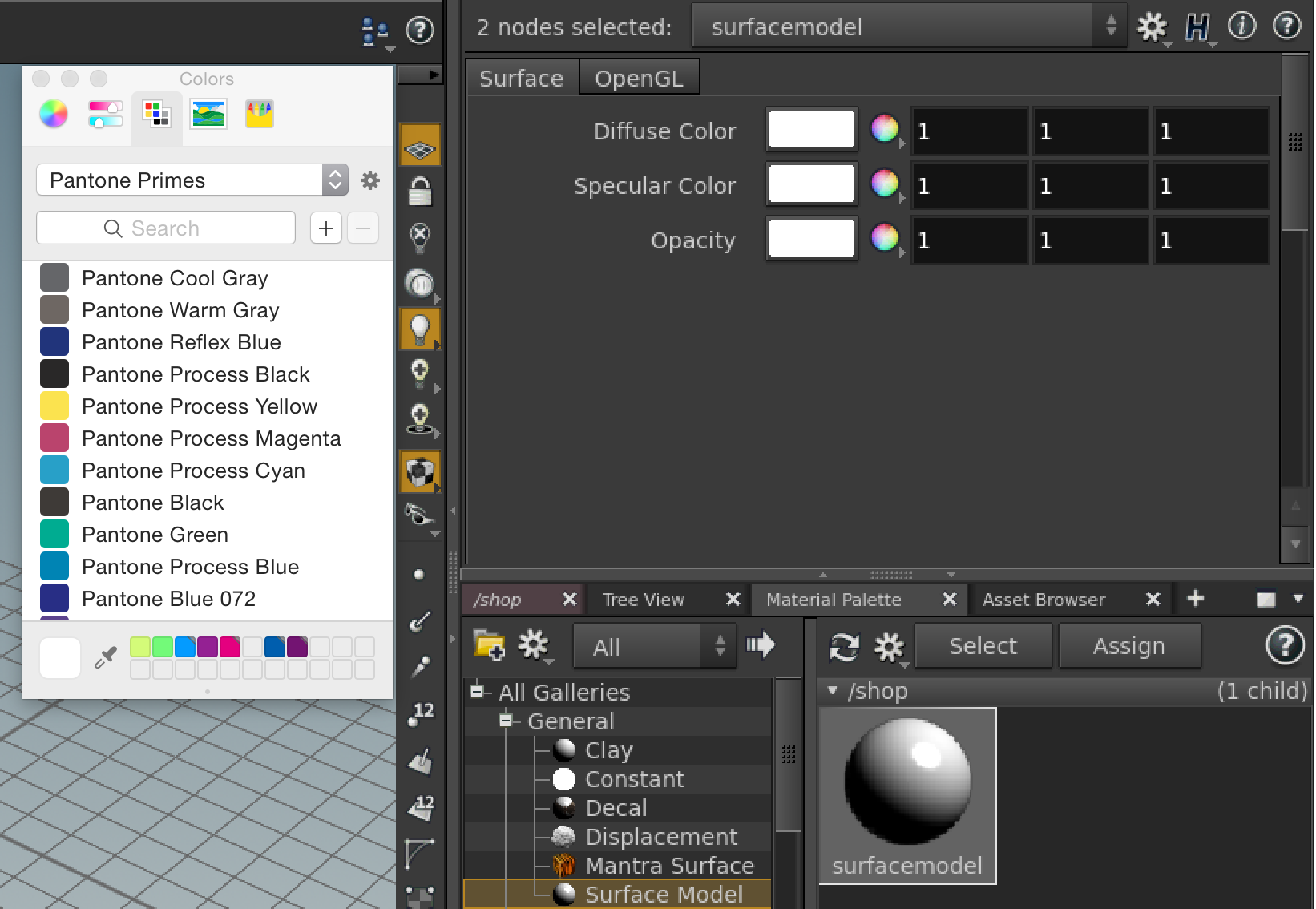The image size is (1316, 909).
Task: Click the Specular Color white swatch
Action: point(812,184)
